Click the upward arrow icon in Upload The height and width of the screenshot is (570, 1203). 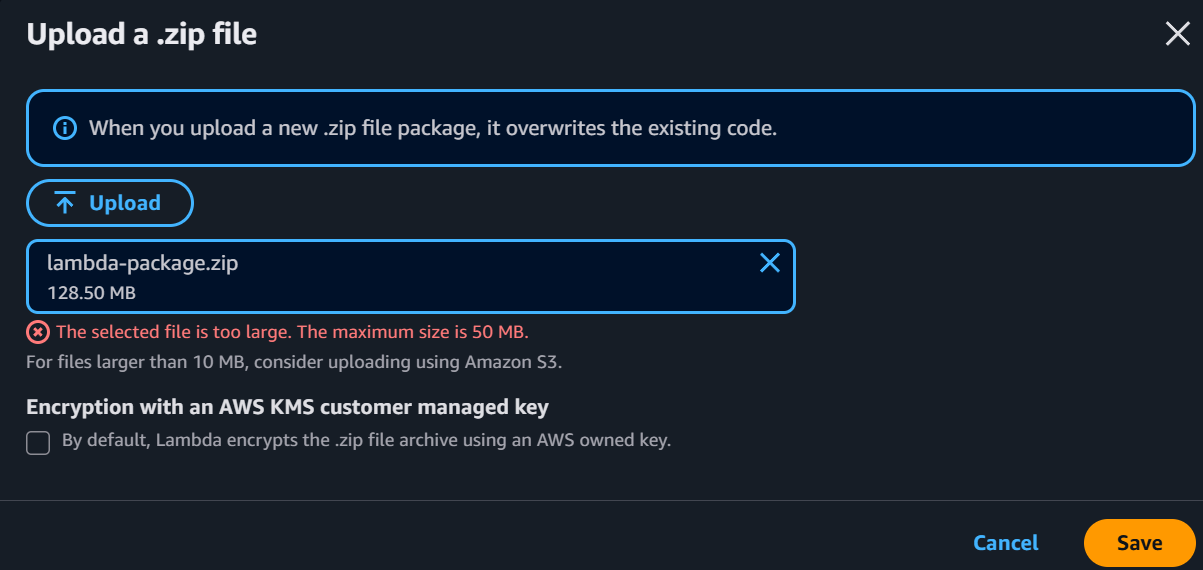point(65,203)
